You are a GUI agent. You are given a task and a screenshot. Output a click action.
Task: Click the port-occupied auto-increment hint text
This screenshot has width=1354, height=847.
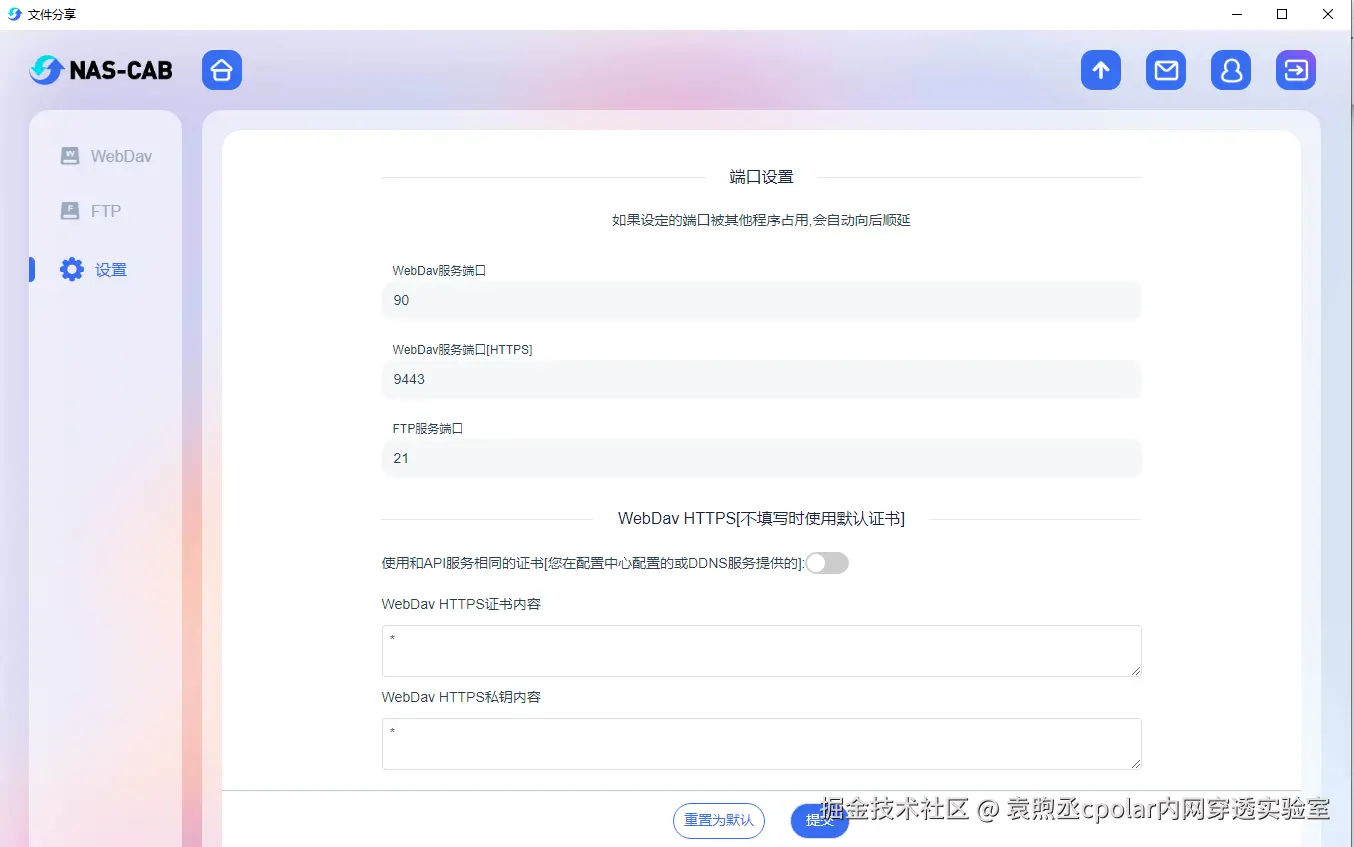pyautogui.click(x=761, y=220)
